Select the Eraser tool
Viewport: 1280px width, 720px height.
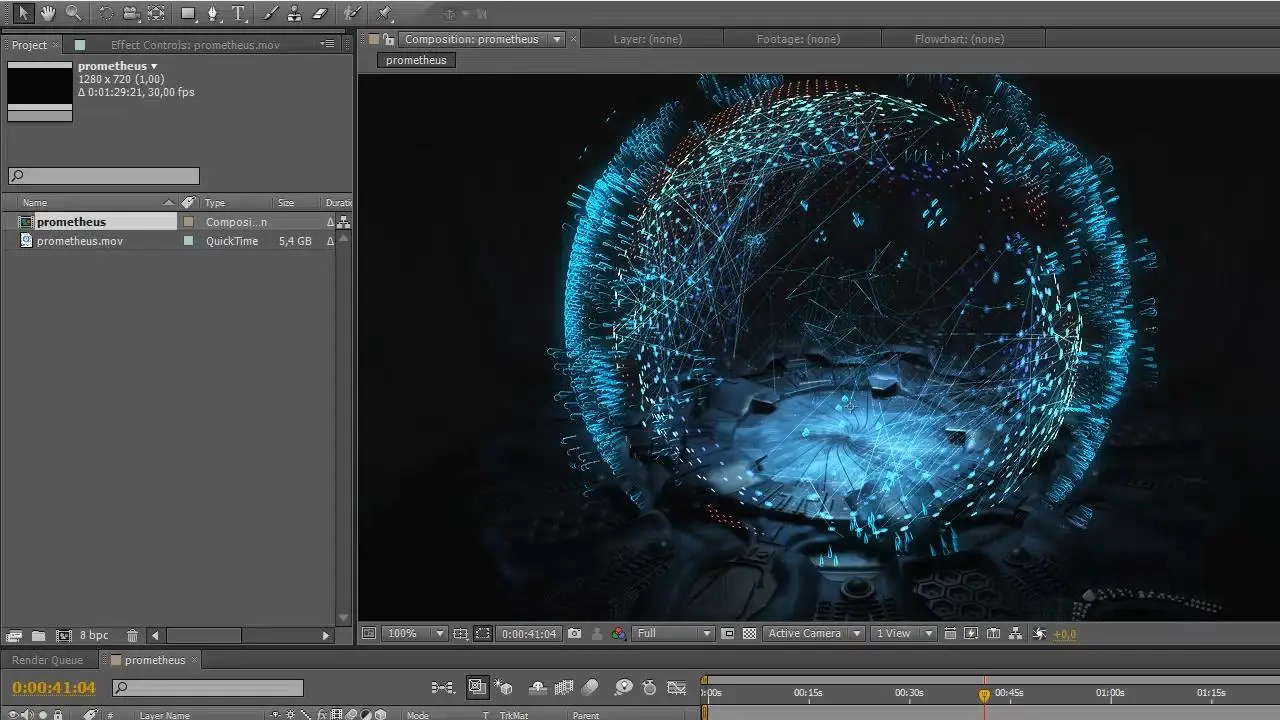click(x=319, y=14)
